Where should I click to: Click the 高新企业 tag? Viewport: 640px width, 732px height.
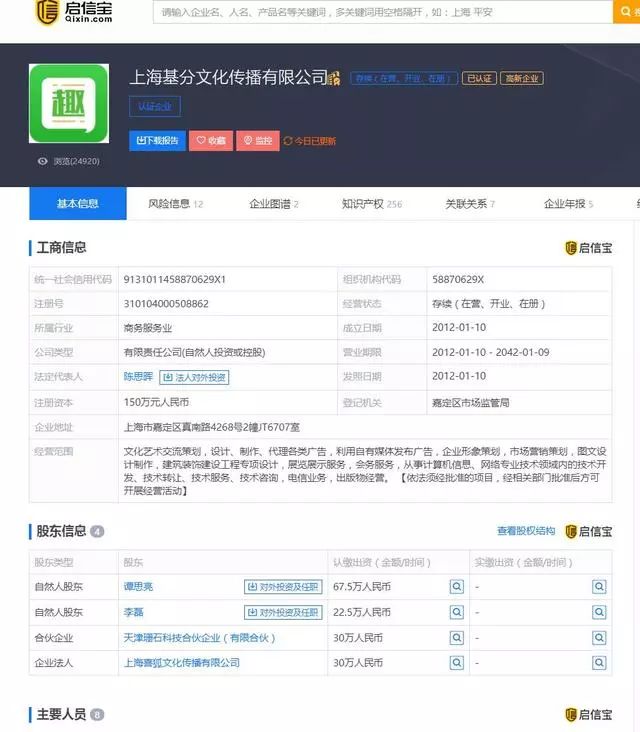[x=522, y=78]
